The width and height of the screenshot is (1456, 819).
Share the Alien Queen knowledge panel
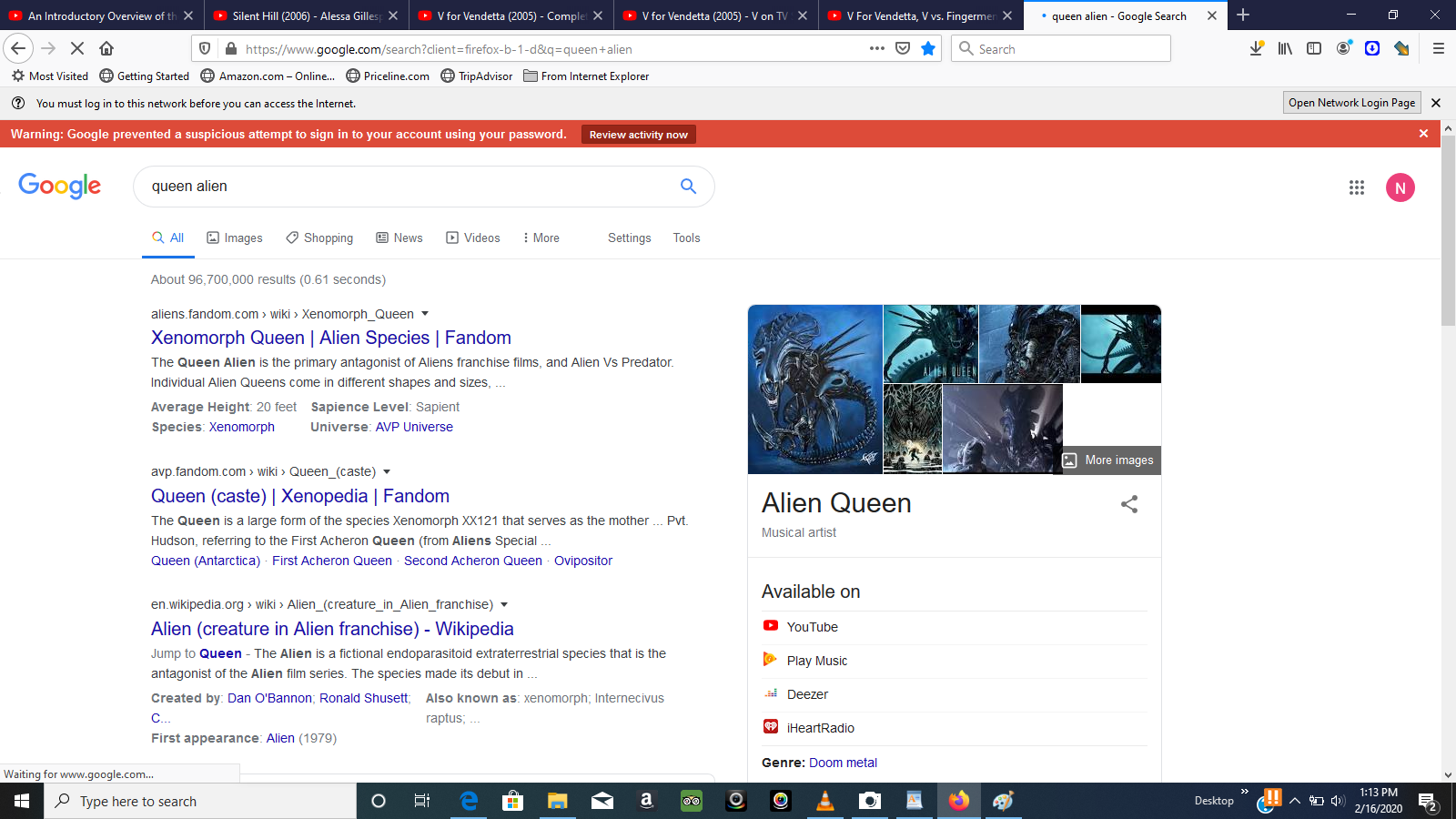tap(1129, 504)
